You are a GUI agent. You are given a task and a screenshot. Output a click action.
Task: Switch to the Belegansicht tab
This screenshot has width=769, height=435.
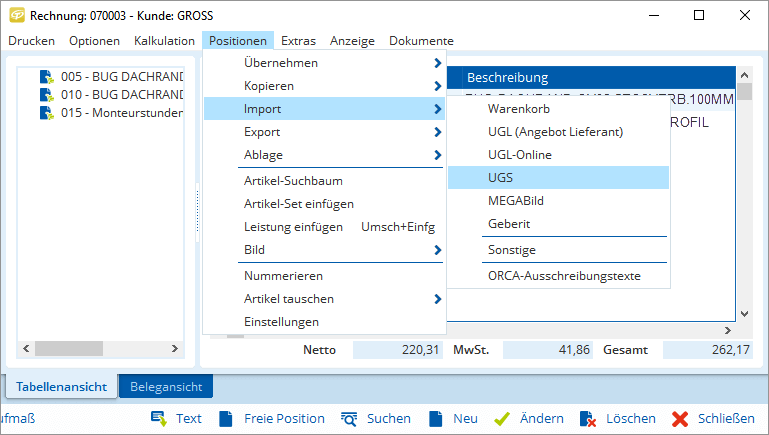point(165,387)
